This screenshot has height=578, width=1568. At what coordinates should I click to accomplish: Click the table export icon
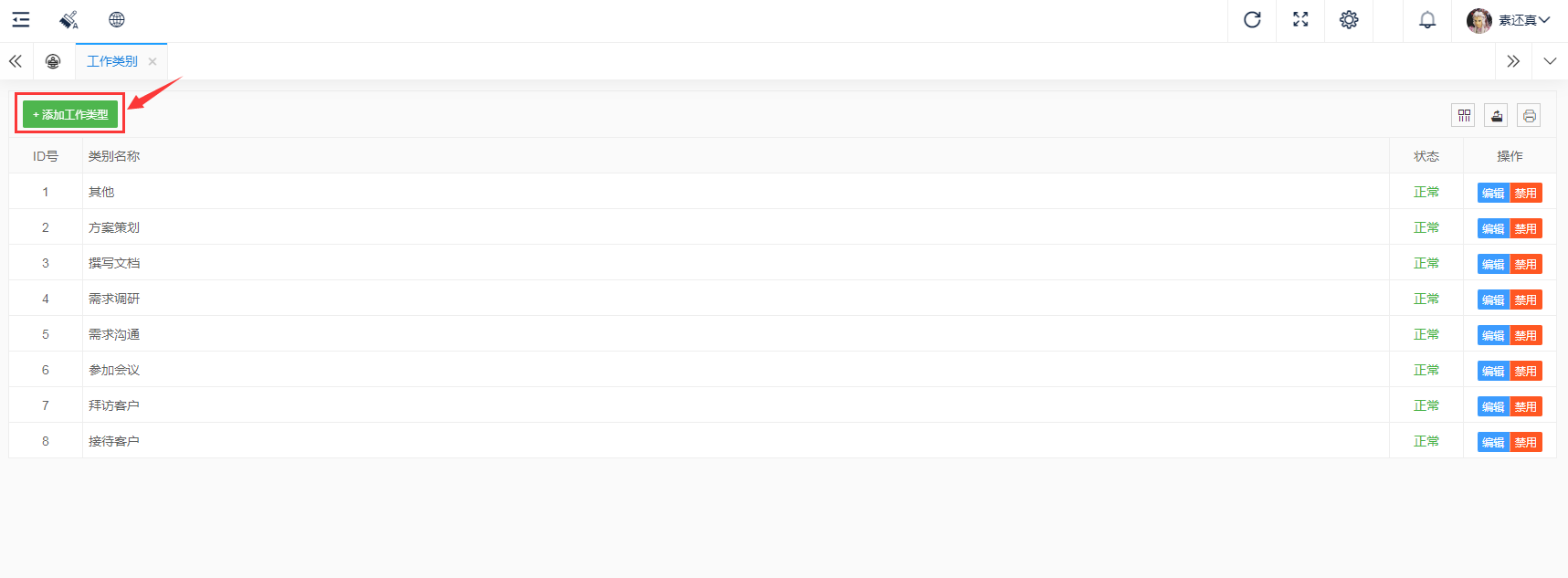click(1497, 115)
